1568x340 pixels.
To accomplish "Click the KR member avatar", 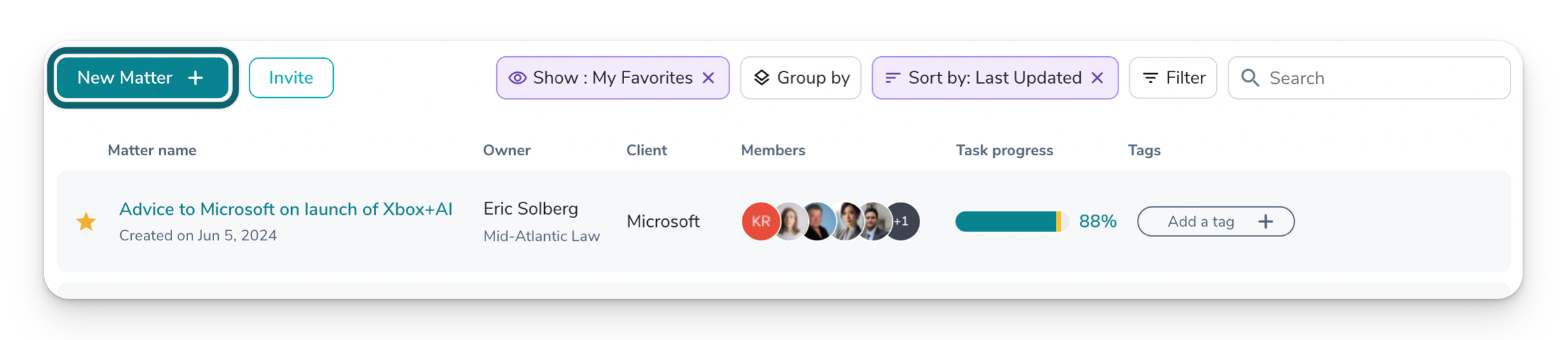I will coord(760,222).
